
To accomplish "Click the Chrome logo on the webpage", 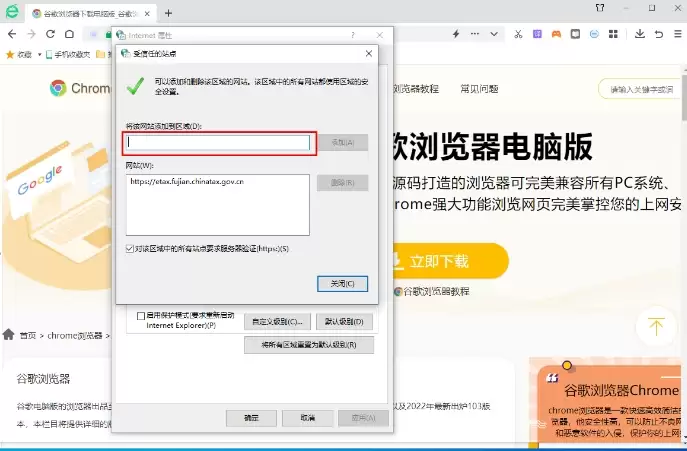I will pos(58,88).
